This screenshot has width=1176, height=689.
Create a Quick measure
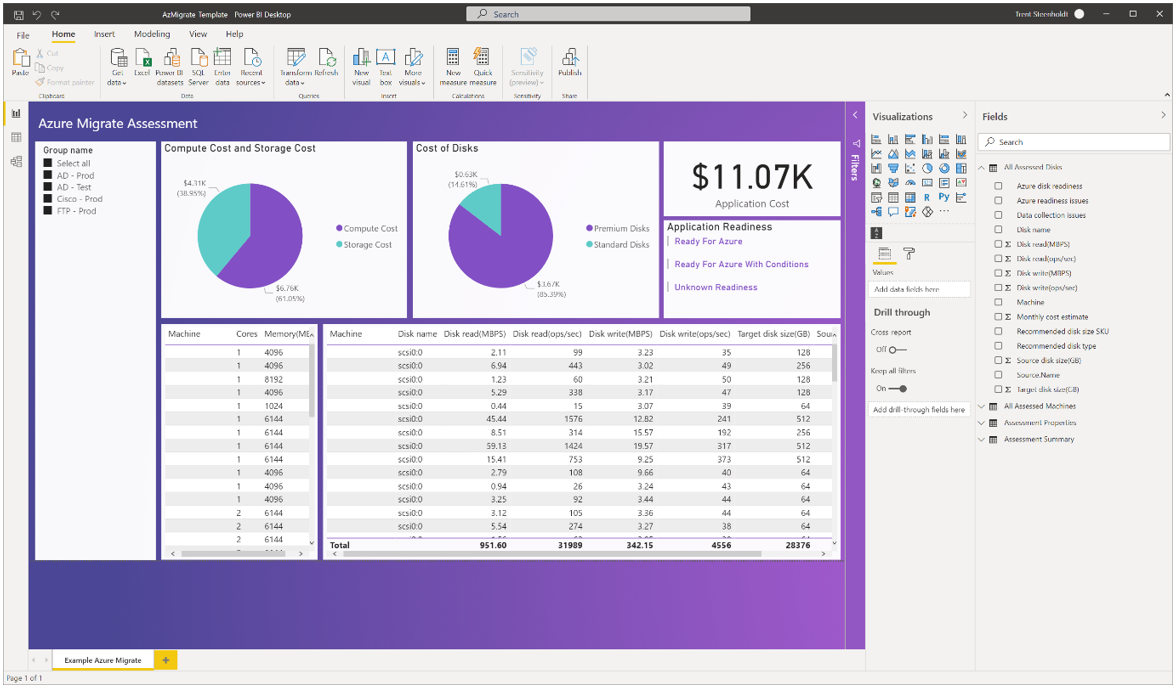(483, 66)
